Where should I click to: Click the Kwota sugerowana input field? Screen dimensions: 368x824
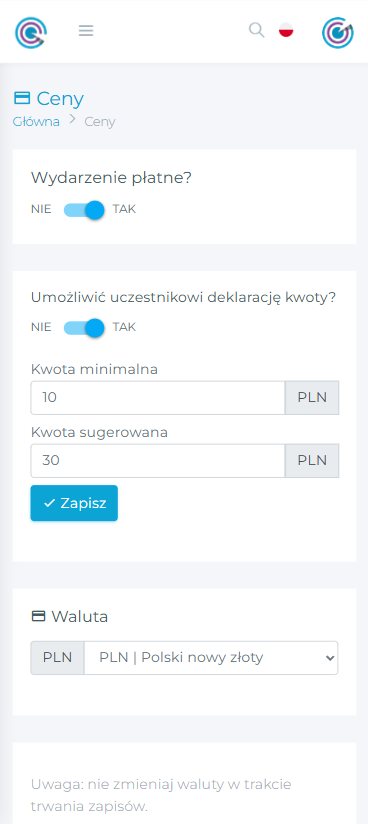tap(158, 461)
